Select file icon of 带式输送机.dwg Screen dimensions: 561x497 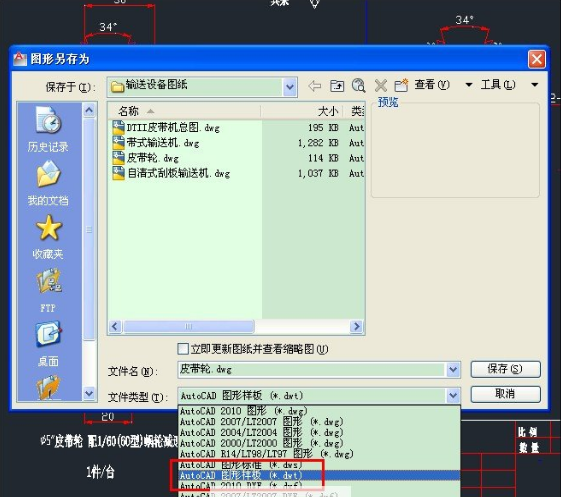(118, 143)
